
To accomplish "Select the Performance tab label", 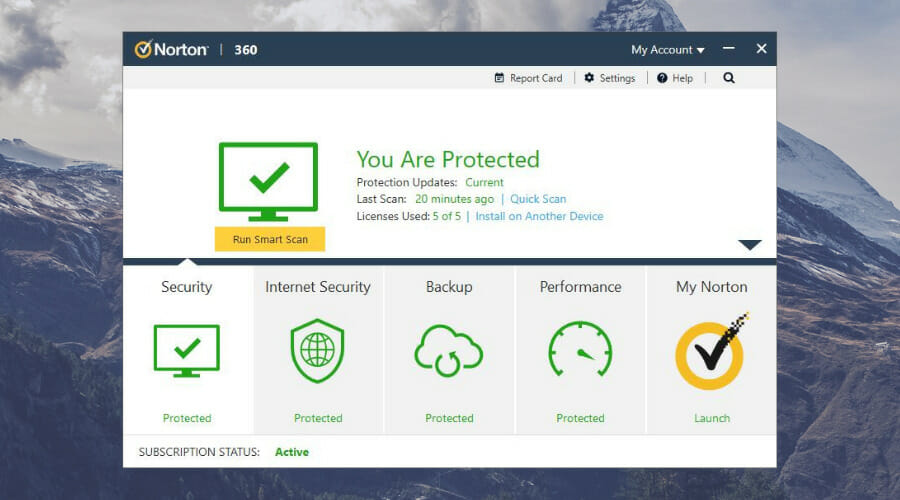I will tap(580, 286).
